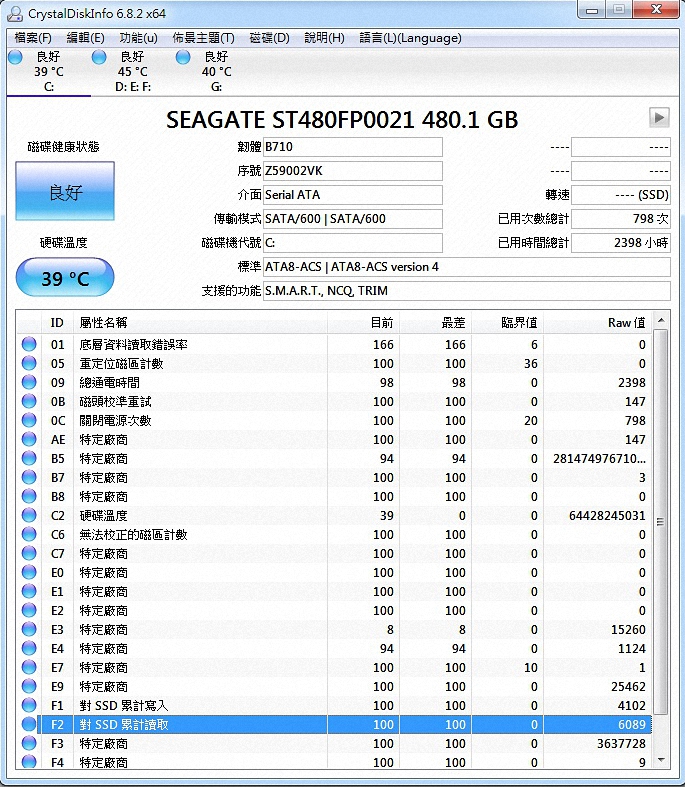Click the status icon for attribute AE
The image size is (685, 787).
click(x=29, y=439)
